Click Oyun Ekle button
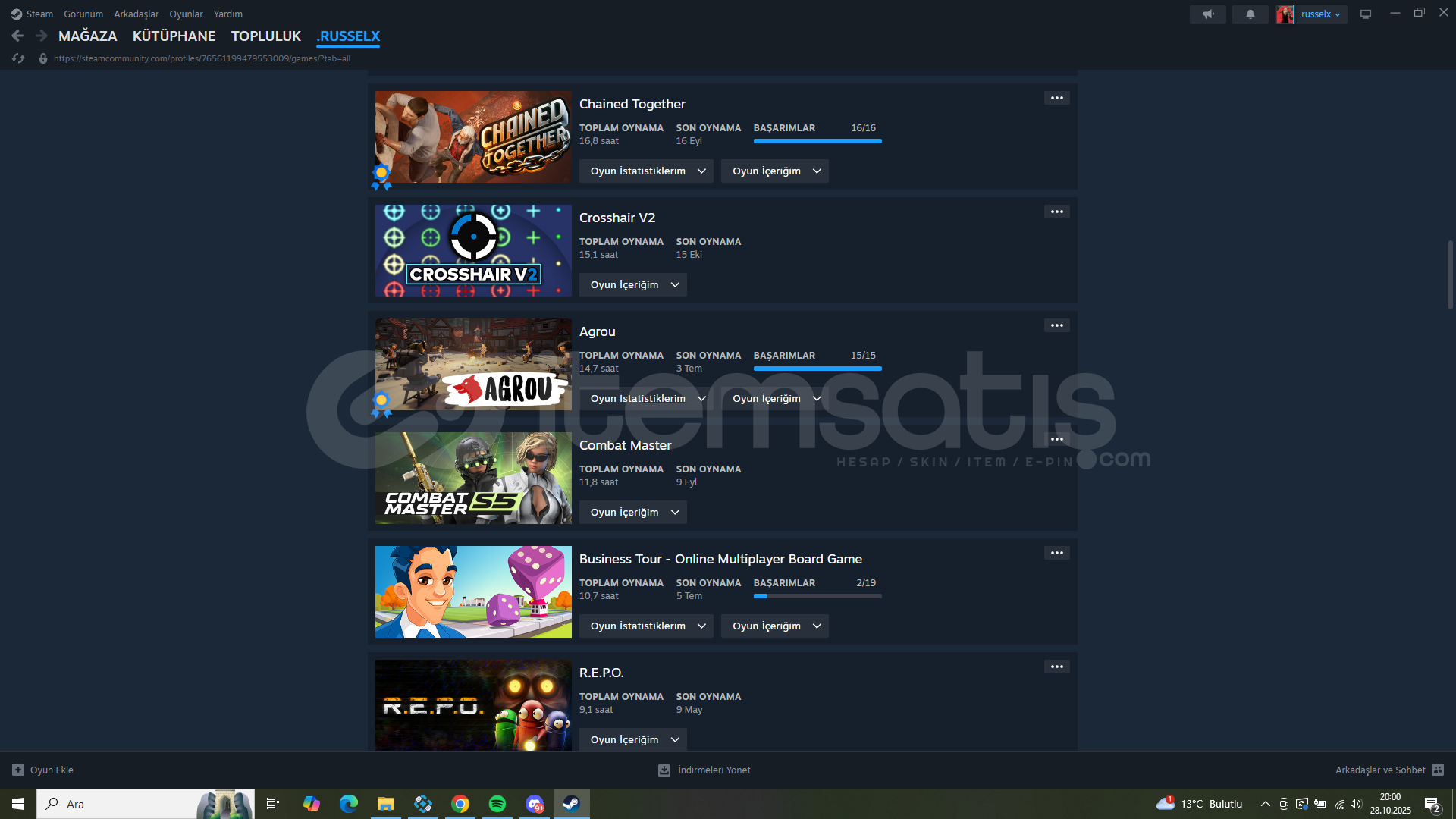Viewport: 1456px width, 819px height. (43, 770)
